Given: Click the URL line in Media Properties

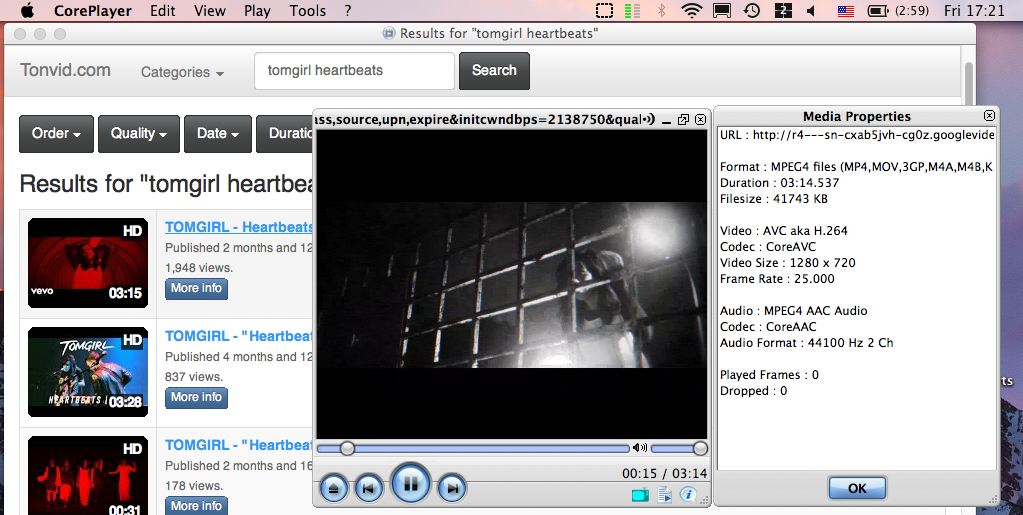Looking at the screenshot, I should [x=857, y=135].
